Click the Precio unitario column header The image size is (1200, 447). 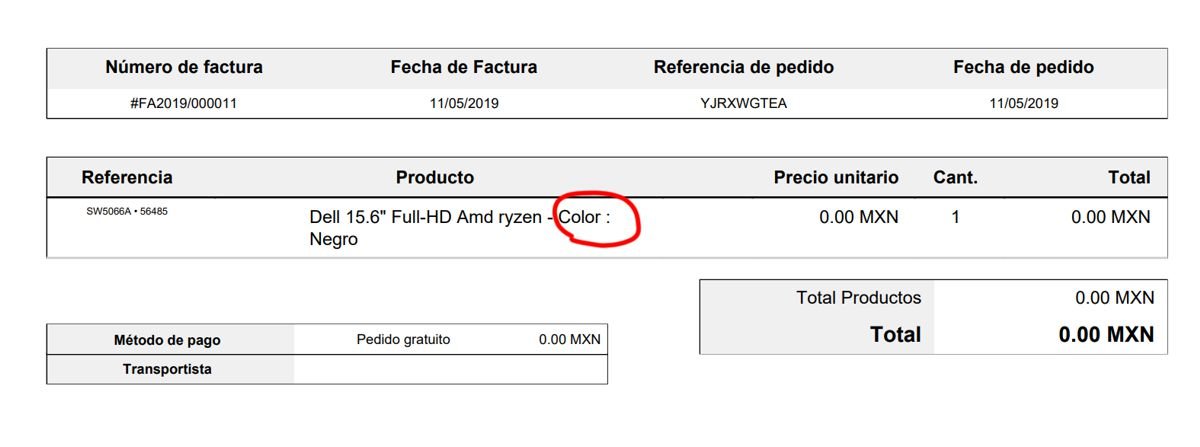point(836,178)
